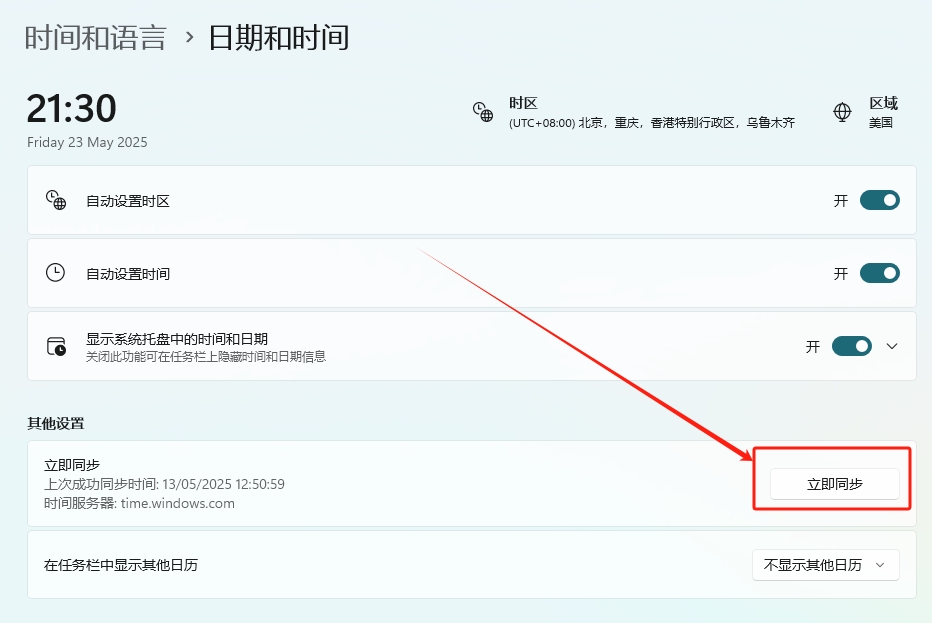Click the 时间服务器: time.windows.com text
932x623 pixels.
coord(139,503)
